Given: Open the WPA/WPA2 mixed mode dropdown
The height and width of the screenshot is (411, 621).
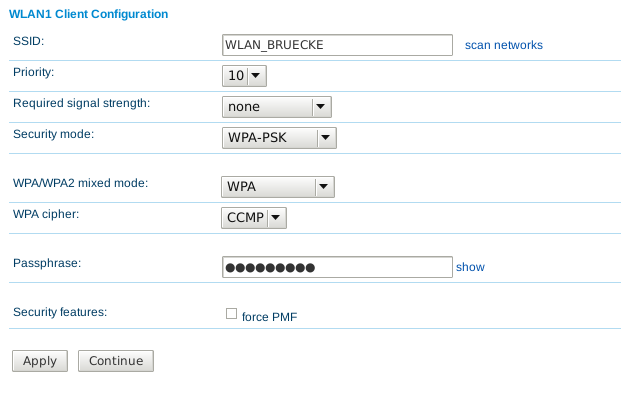Looking at the screenshot, I should [x=278, y=187].
